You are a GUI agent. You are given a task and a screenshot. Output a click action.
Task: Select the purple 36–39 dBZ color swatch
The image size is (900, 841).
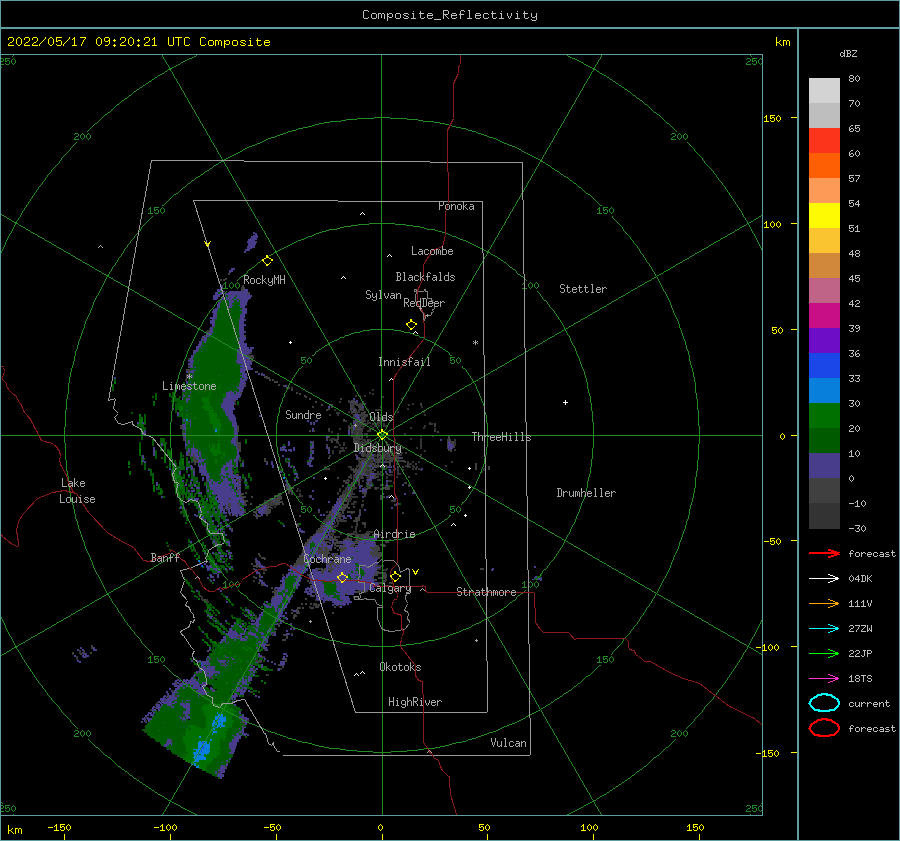[824, 340]
